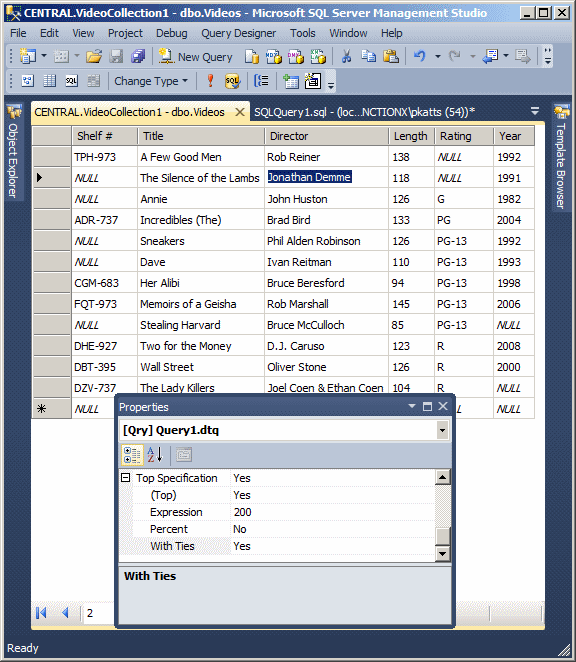Collapse the Top Specification property group
Viewport: 576px width, 662px height.
(x=125, y=478)
